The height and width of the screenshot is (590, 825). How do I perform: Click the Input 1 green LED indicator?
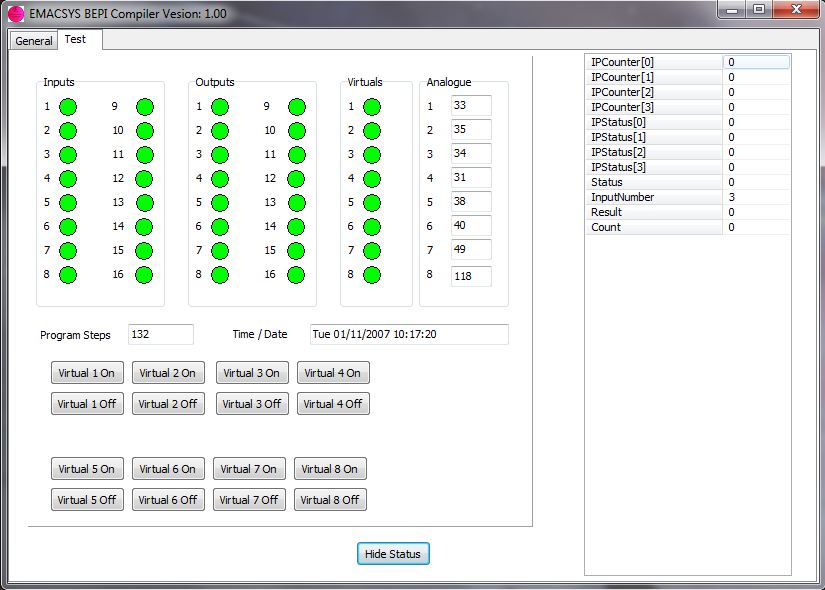click(x=68, y=107)
